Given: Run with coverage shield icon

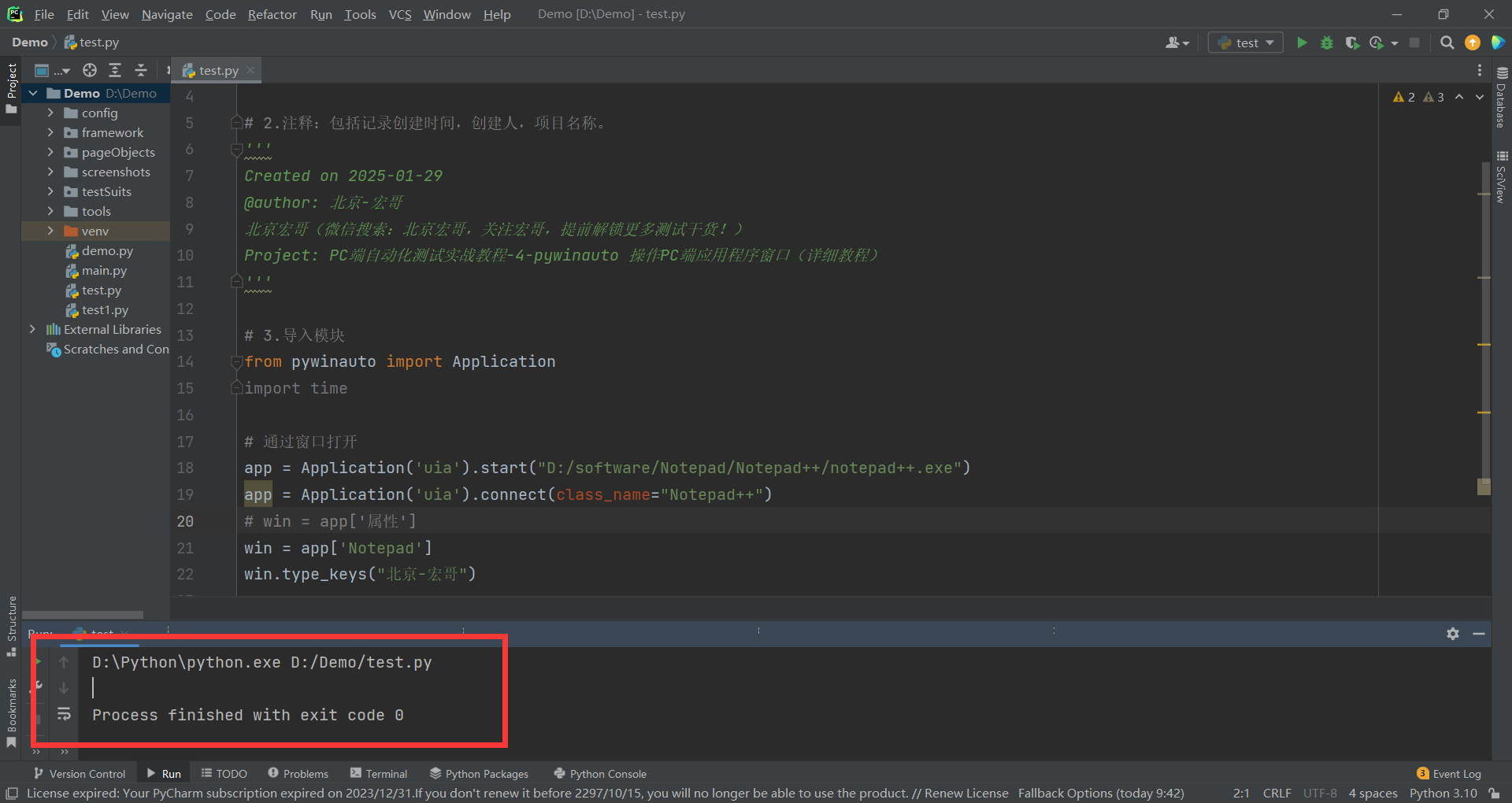Looking at the screenshot, I should point(1352,43).
